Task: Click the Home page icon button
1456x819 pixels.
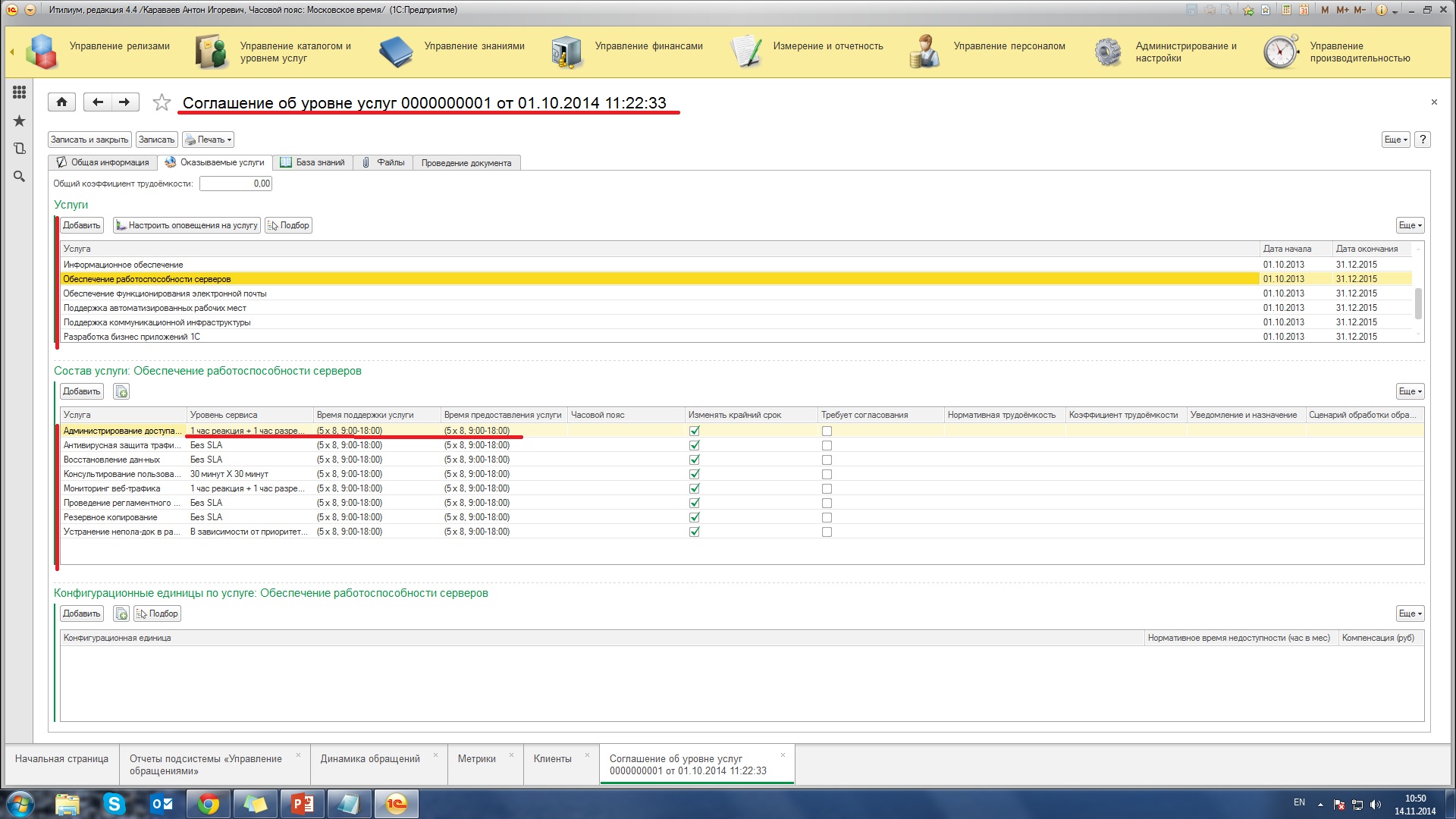Action: point(61,102)
